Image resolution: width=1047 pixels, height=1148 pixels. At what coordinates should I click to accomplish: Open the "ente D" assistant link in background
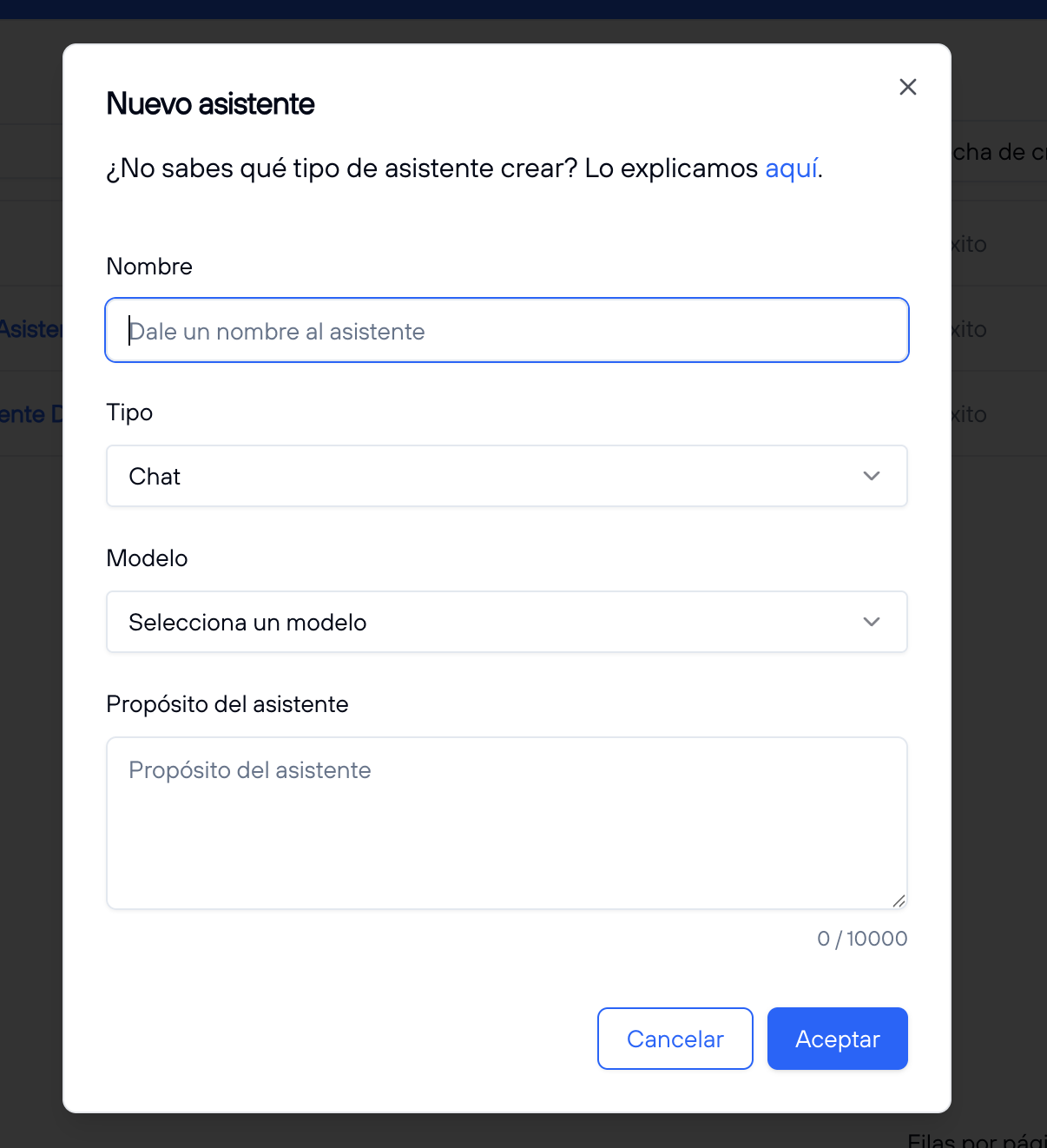pyautogui.click(x=30, y=414)
